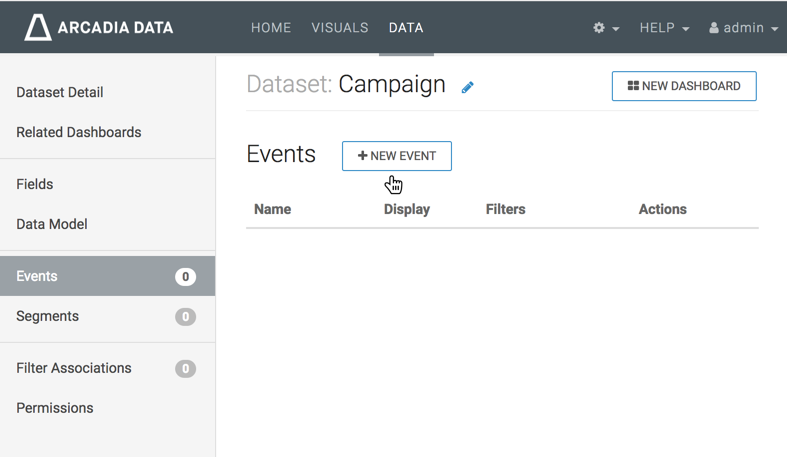View Related Dashboards in sidebar
Image resolution: width=787 pixels, height=457 pixels.
[79, 132]
